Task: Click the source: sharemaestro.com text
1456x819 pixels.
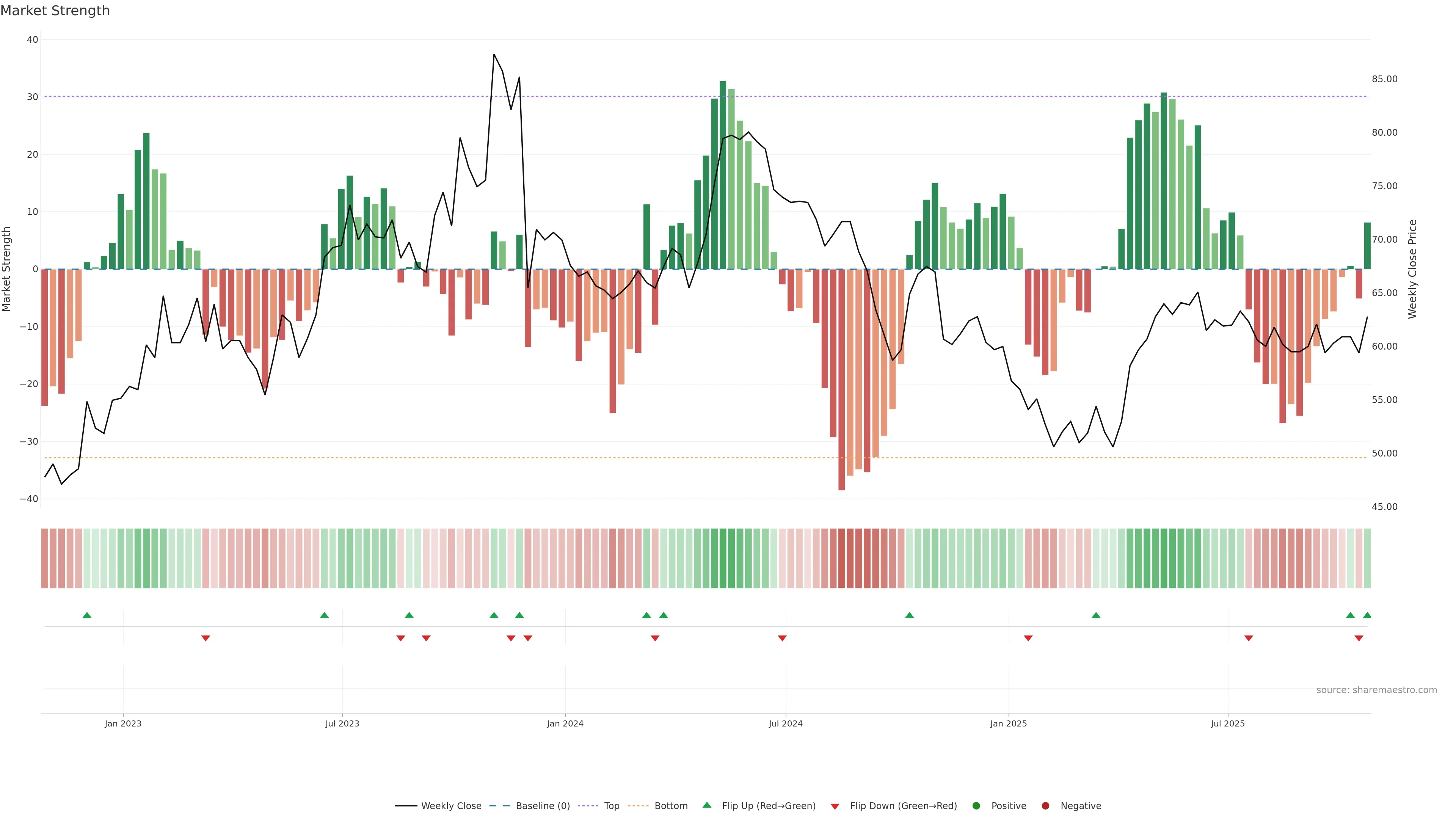Action: pyautogui.click(x=1376, y=690)
